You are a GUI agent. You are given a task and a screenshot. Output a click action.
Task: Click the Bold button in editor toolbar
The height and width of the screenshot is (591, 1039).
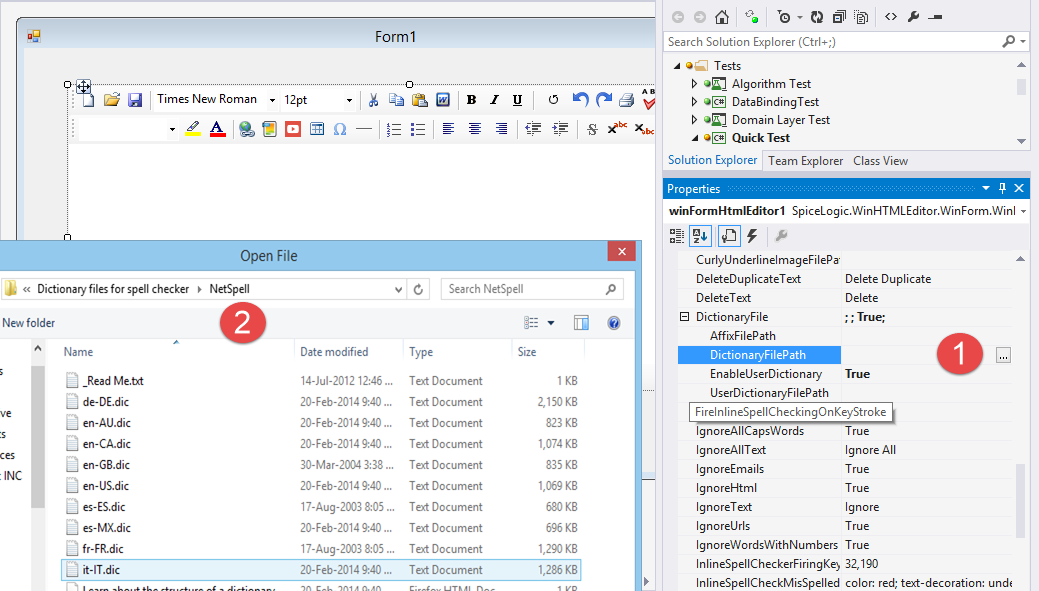coord(471,100)
